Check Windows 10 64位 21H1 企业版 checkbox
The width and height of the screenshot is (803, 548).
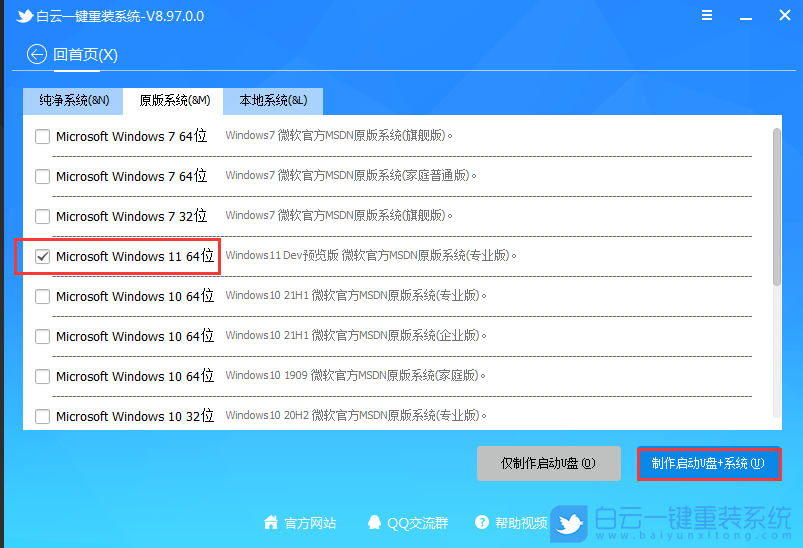click(43, 336)
